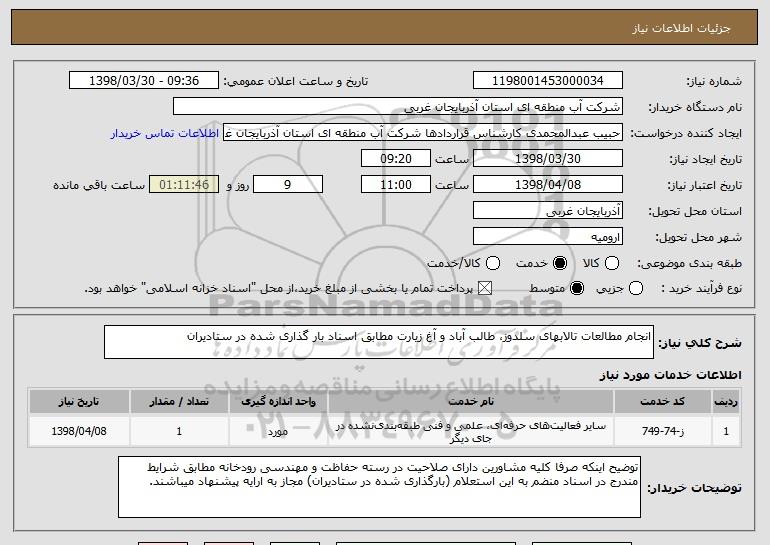Open the اطلاعات تماس خریدار link

pos(165,133)
